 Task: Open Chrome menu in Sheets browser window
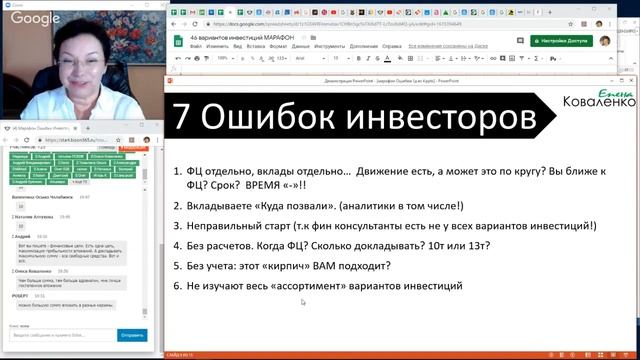pos(610,24)
